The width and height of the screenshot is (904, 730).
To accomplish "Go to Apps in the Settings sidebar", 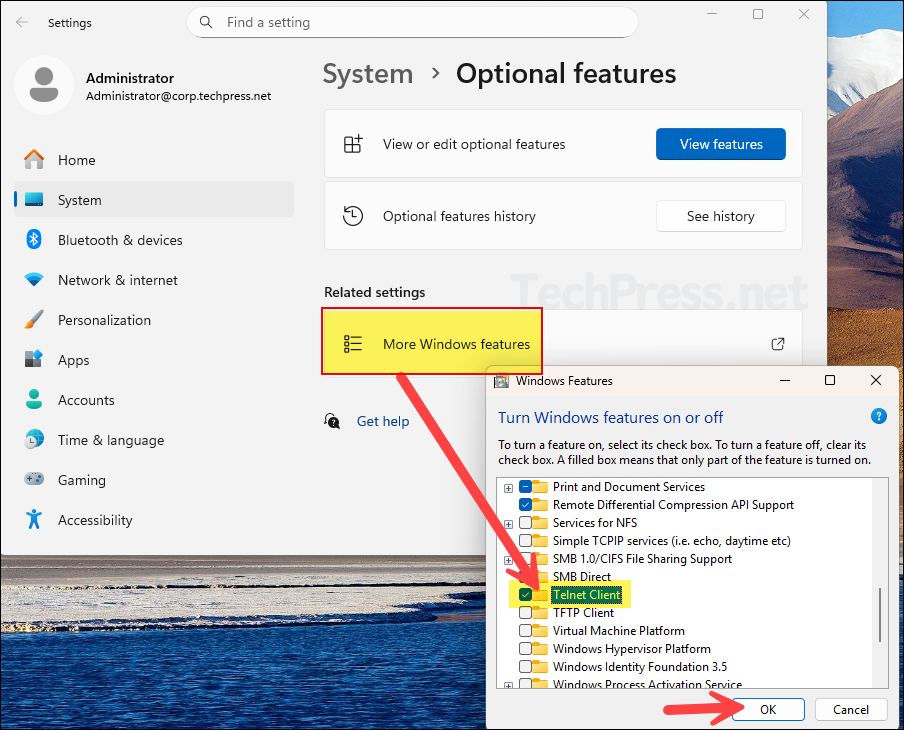I will [74, 360].
